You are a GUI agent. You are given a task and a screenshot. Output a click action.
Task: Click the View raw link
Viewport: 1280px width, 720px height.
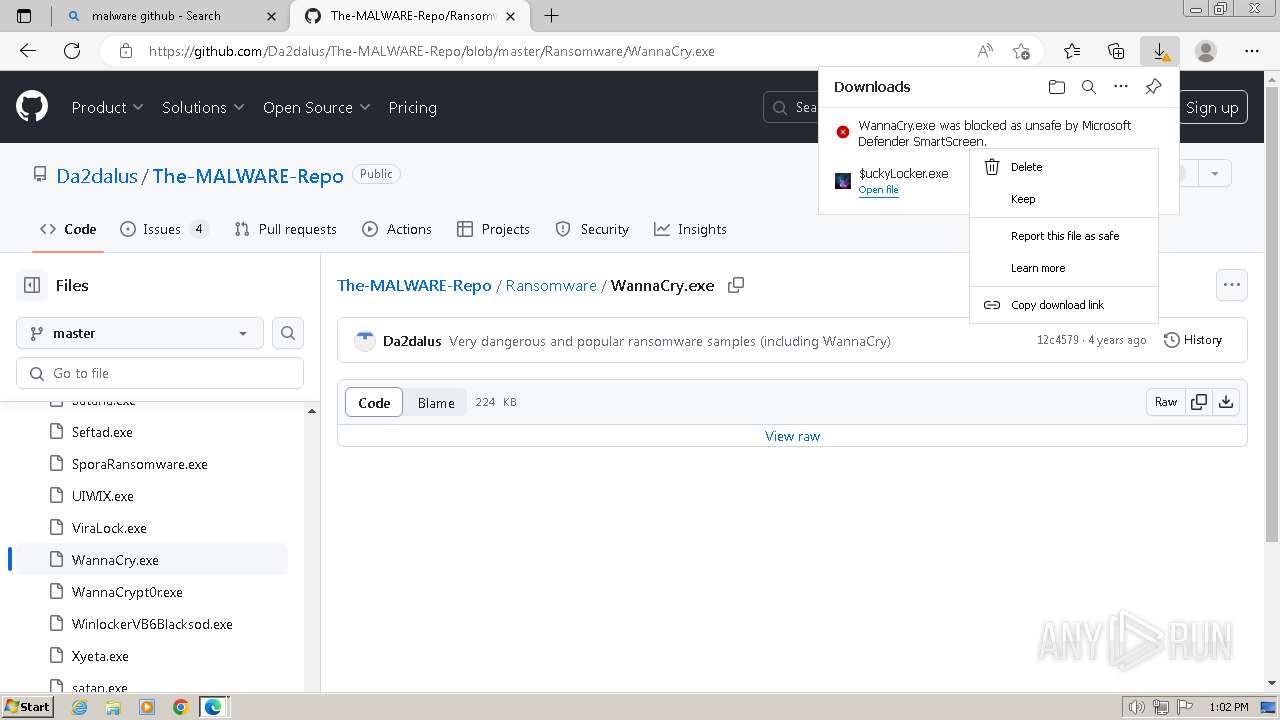coord(792,436)
